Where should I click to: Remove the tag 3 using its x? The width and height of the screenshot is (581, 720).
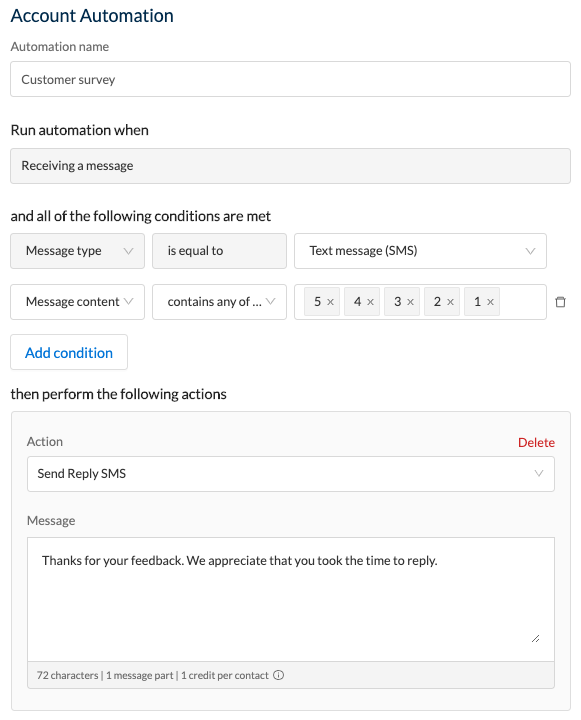[410, 302]
